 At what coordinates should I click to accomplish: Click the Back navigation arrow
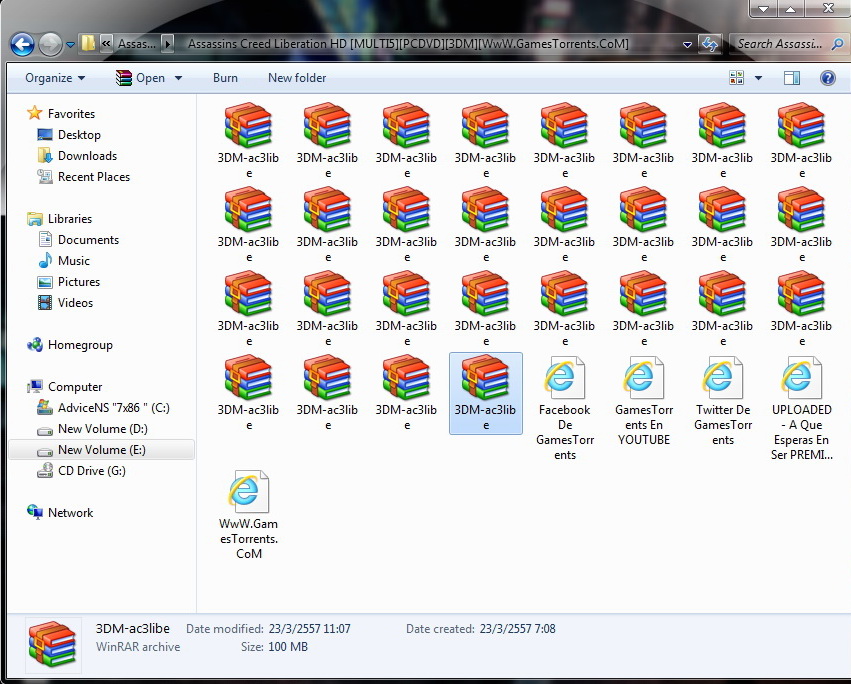pyautogui.click(x=22, y=44)
